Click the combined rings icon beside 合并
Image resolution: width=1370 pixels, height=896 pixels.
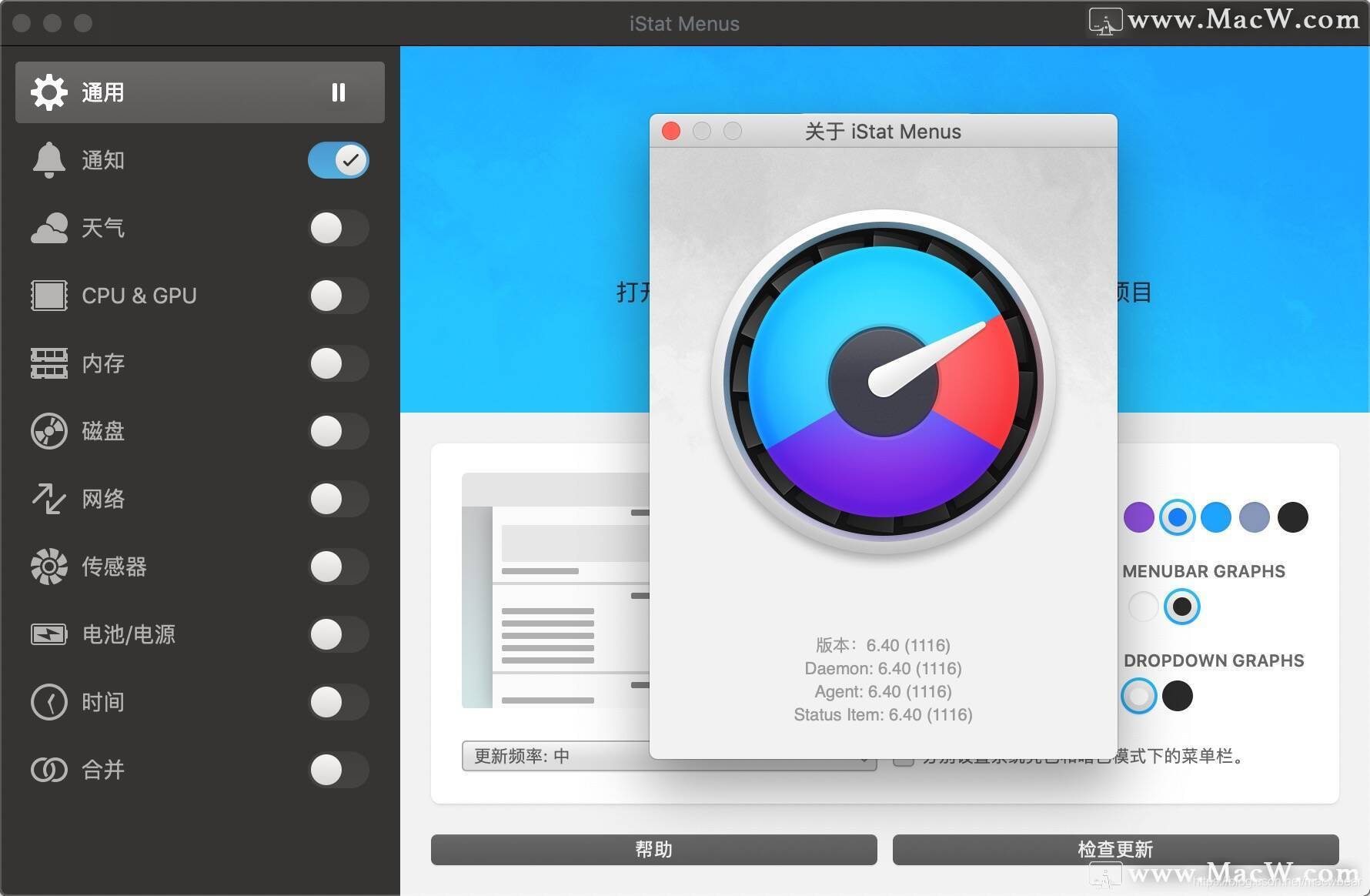(49, 770)
